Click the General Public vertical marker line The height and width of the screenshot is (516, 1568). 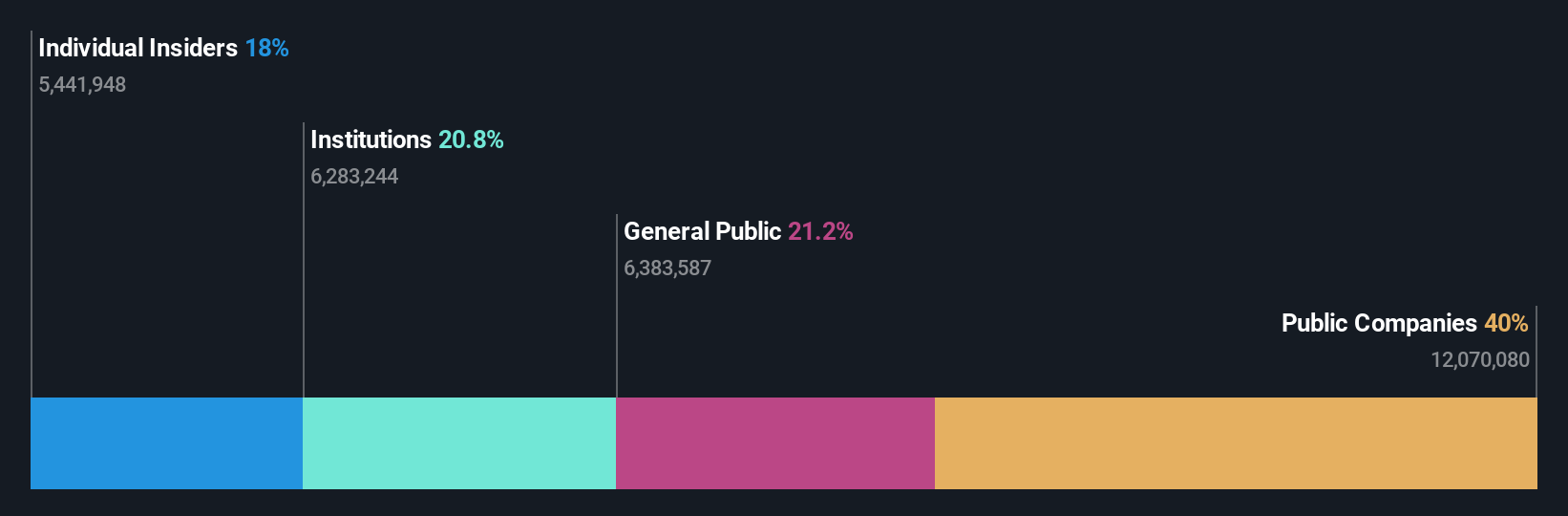click(x=617, y=306)
